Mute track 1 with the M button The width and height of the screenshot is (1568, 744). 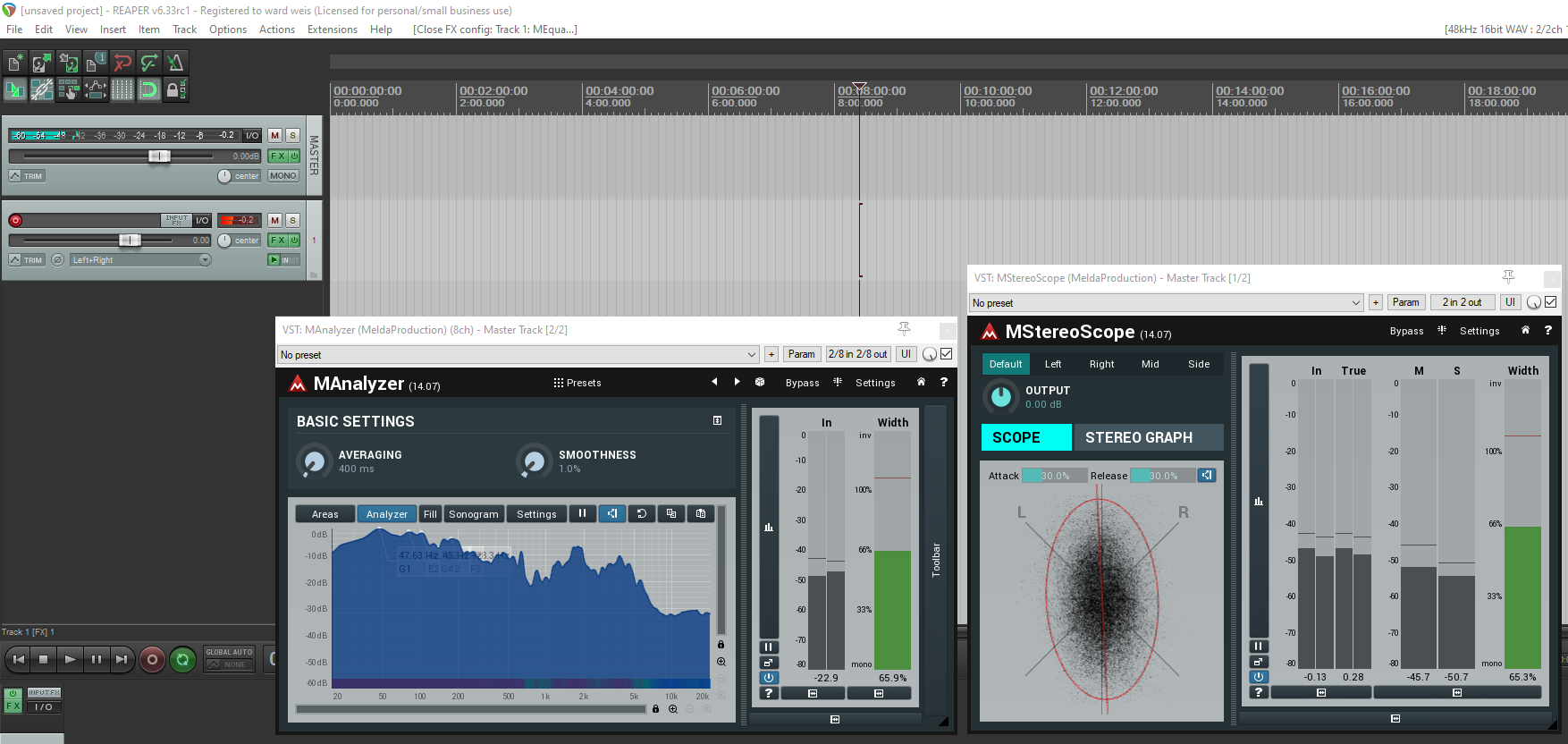(x=275, y=220)
